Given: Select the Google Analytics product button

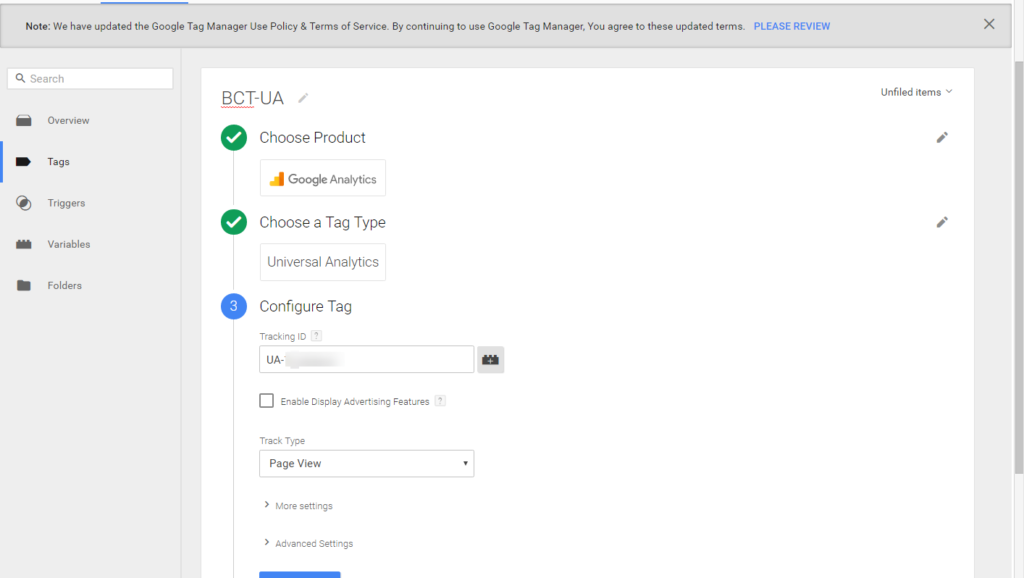Looking at the screenshot, I should [x=322, y=177].
